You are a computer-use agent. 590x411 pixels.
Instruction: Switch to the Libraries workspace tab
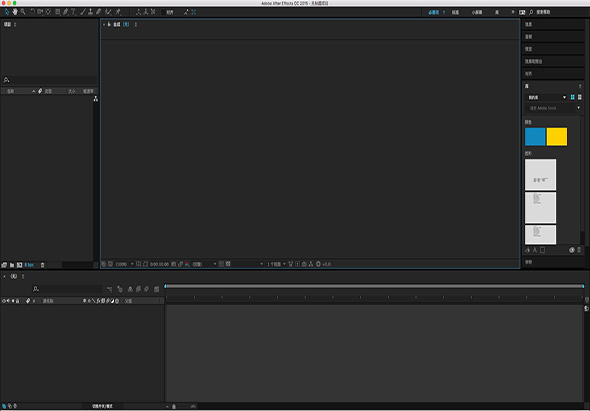(497, 12)
